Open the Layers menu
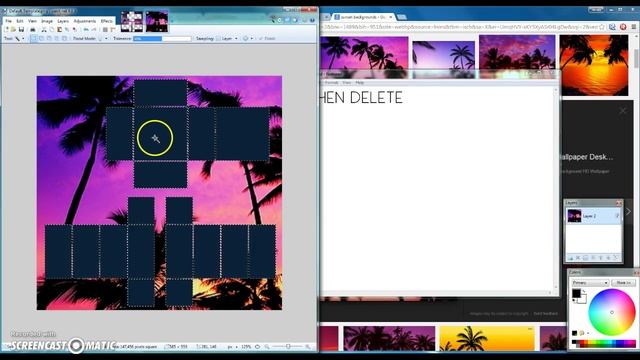The image size is (640, 360). pyautogui.click(x=63, y=21)
